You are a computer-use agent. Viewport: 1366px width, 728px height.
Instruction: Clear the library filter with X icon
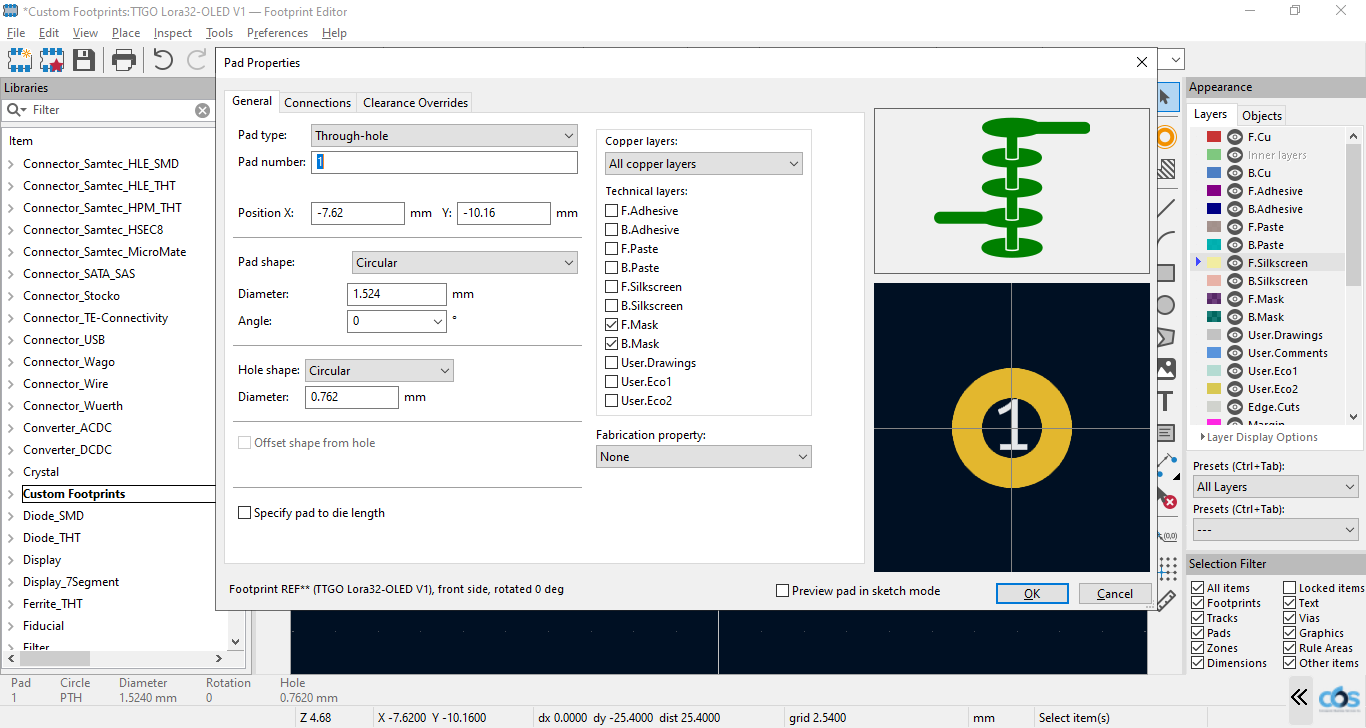tap(202, 110)
